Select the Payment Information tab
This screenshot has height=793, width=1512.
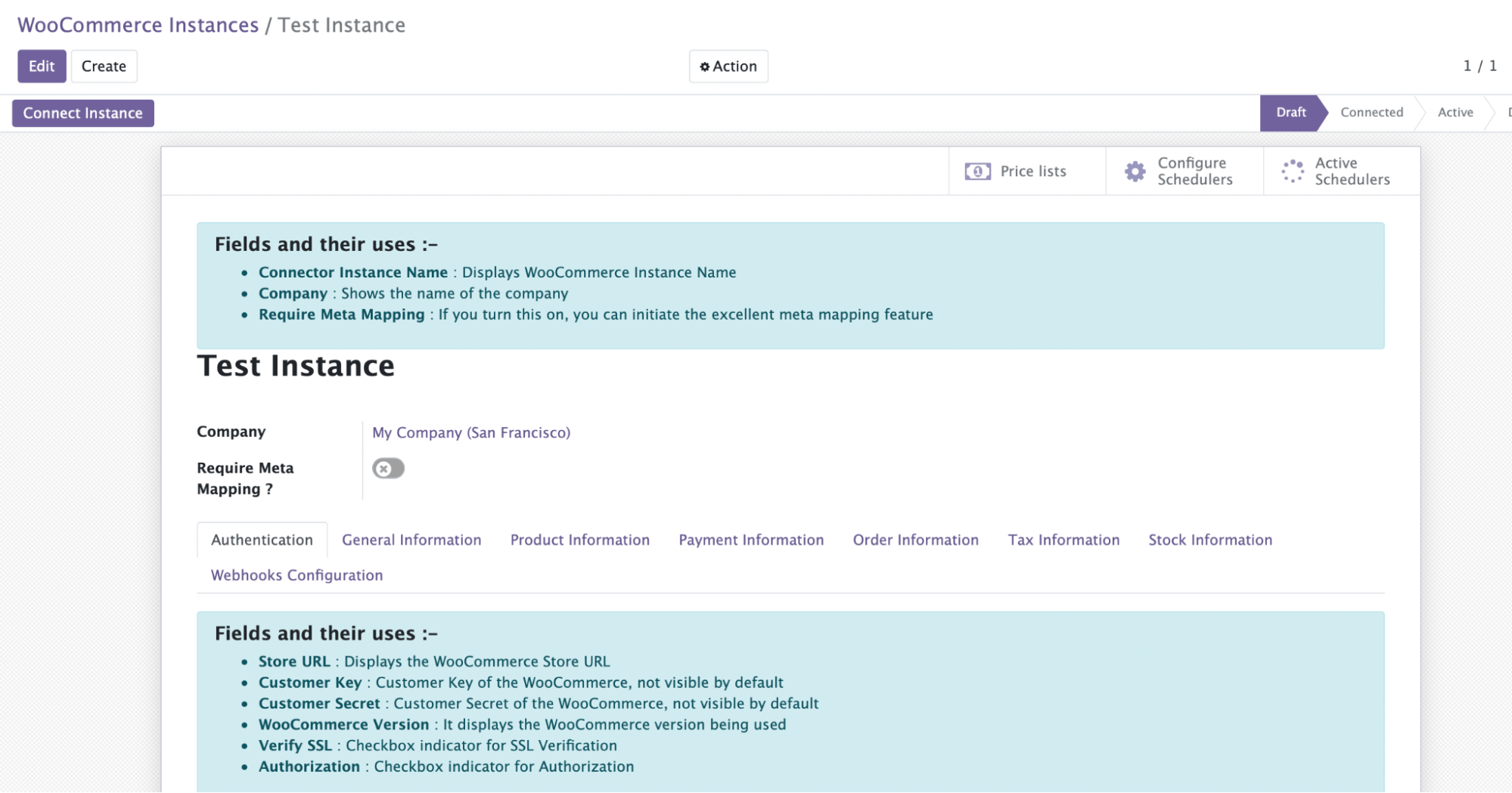[751, 540]
